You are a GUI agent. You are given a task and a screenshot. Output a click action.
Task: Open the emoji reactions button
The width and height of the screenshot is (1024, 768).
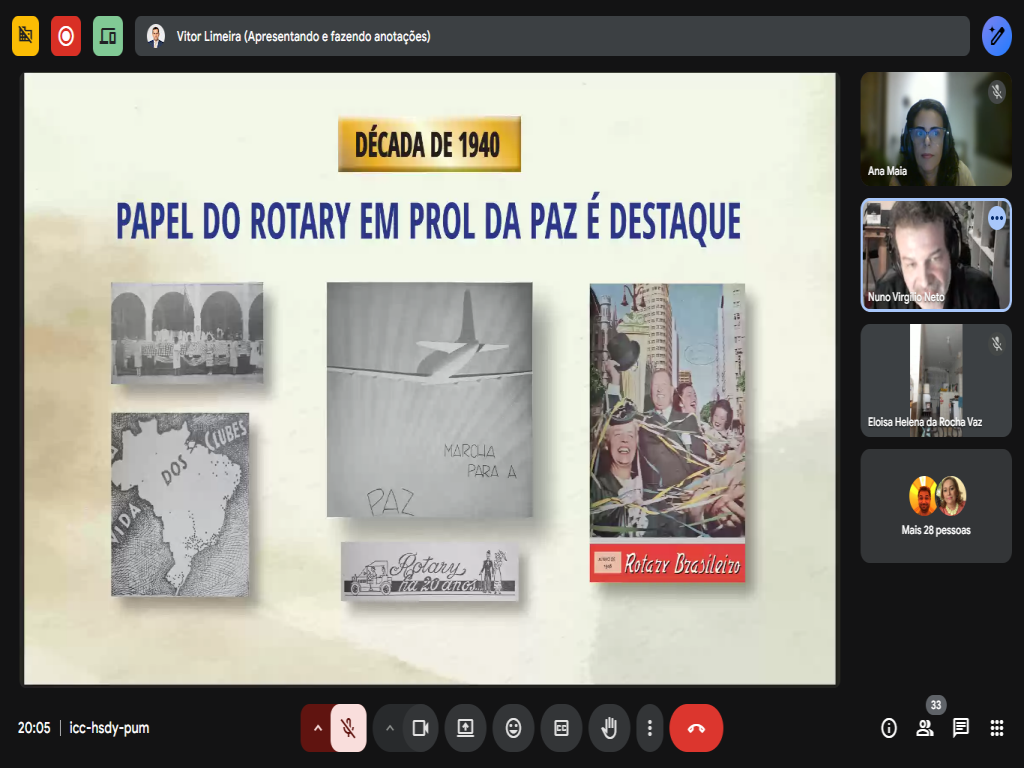(513, 728)
